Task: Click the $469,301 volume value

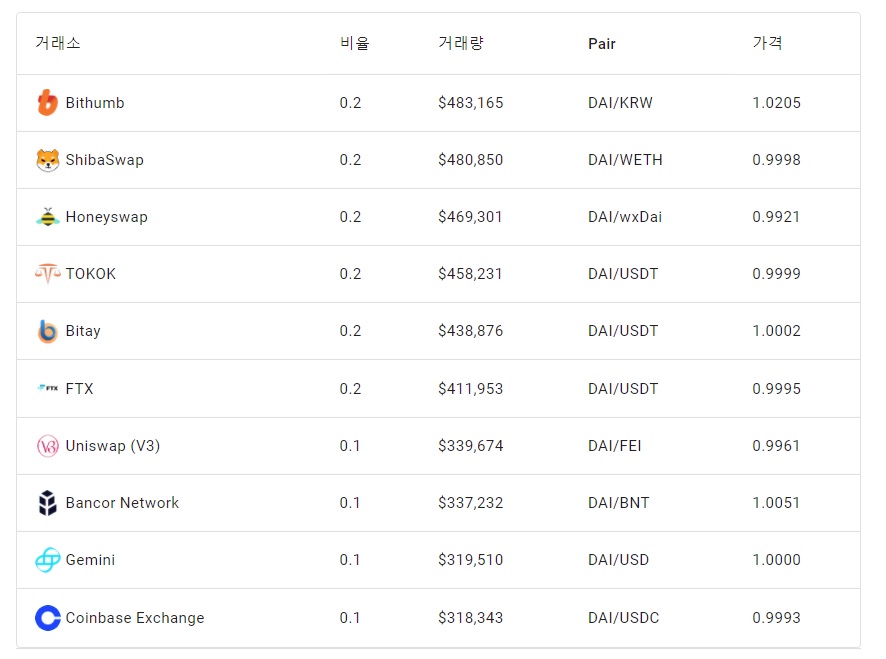Action: click(x=470, y=217)
